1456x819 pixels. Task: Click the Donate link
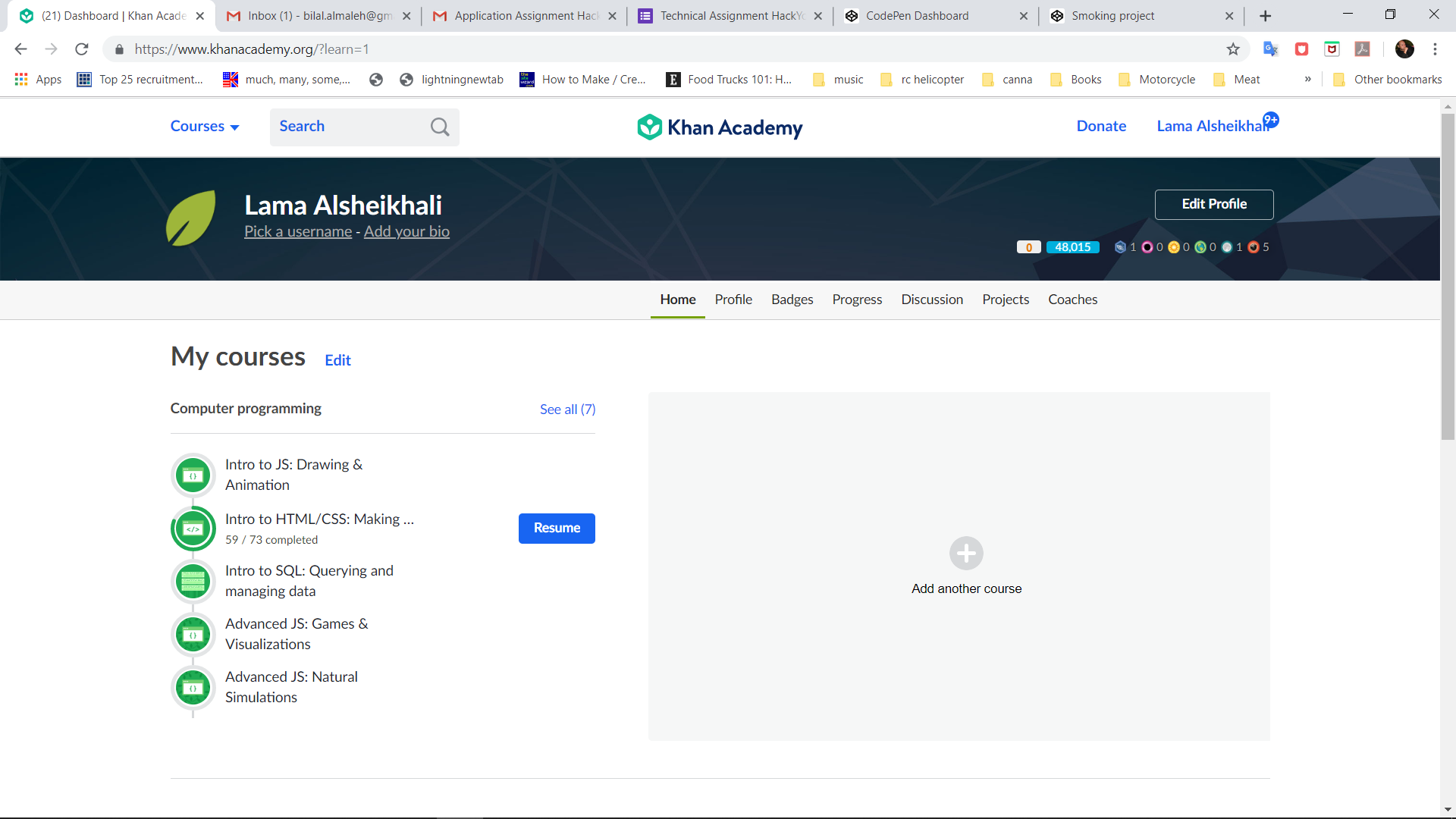click(x=1101, y=127)
